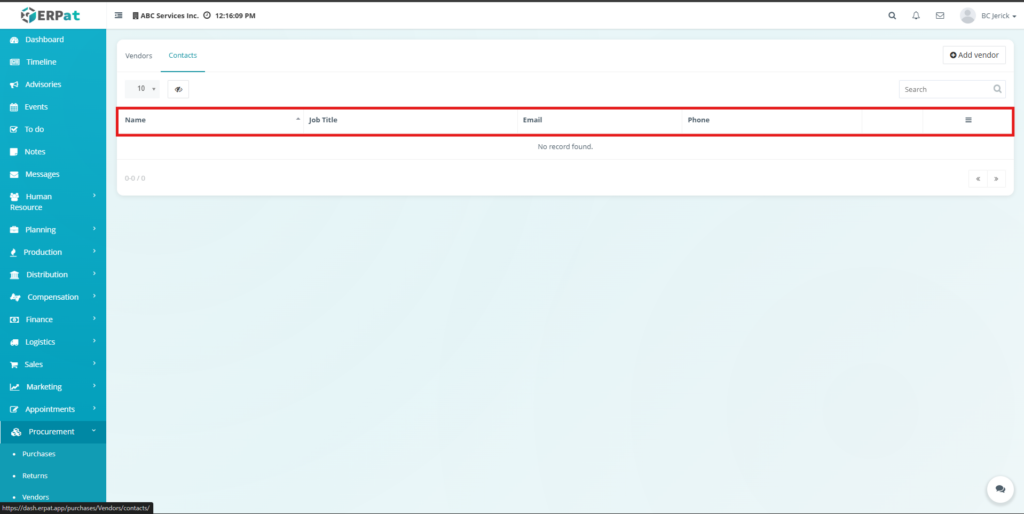Image resolution: width=1024 pixels, height=514 pixels.
Task: Click the '0-0 / 0' record count
Action: pos(135,178)
